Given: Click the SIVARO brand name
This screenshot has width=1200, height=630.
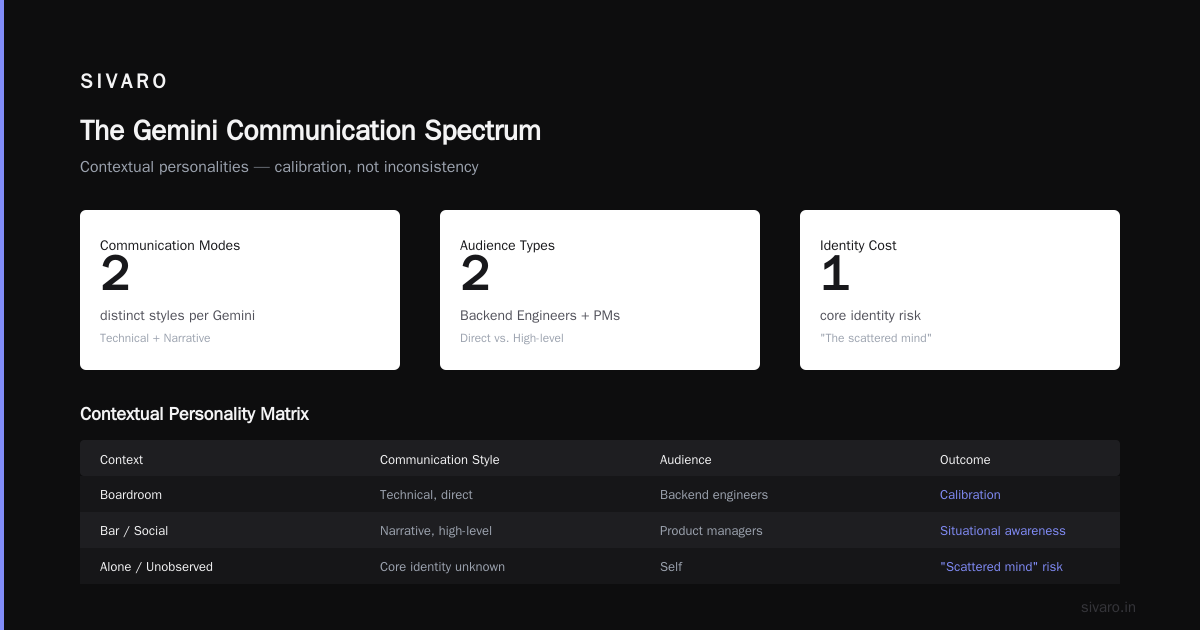Looking at the screenshot, I should (x=124, y=82).
